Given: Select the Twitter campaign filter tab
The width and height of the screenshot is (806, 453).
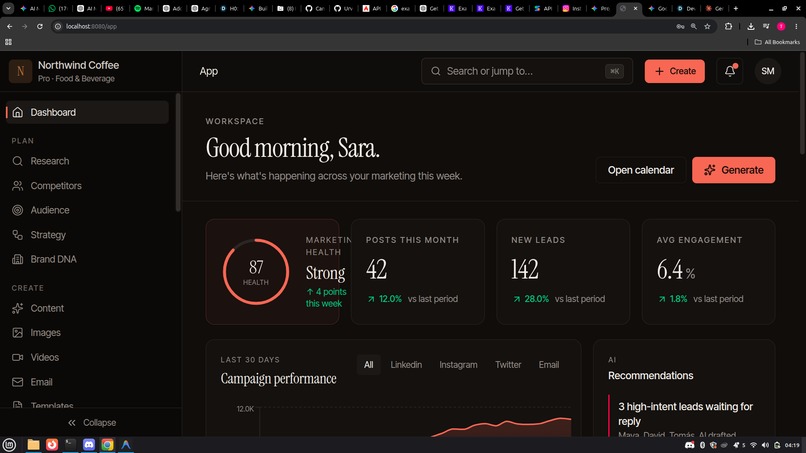Looking at the screenshot, I should pos(508,365).
